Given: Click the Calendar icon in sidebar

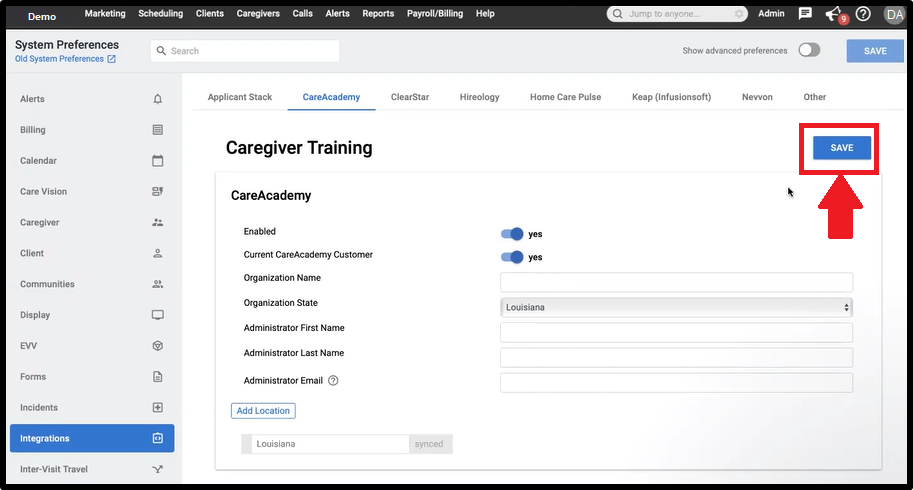Looking at the screenshot, I should [x=157, y=161].
